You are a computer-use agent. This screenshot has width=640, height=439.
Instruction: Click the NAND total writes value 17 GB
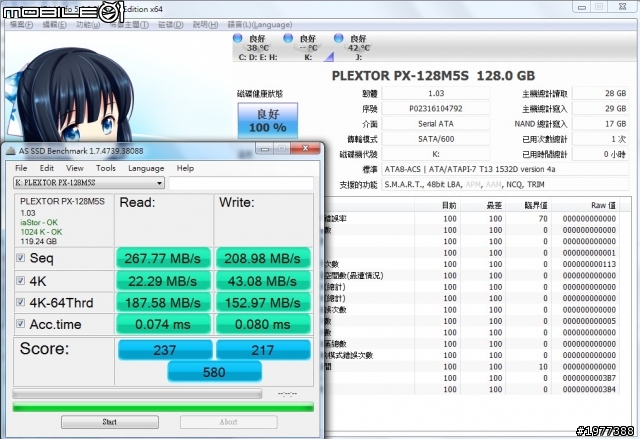click(x=600, y=124)
